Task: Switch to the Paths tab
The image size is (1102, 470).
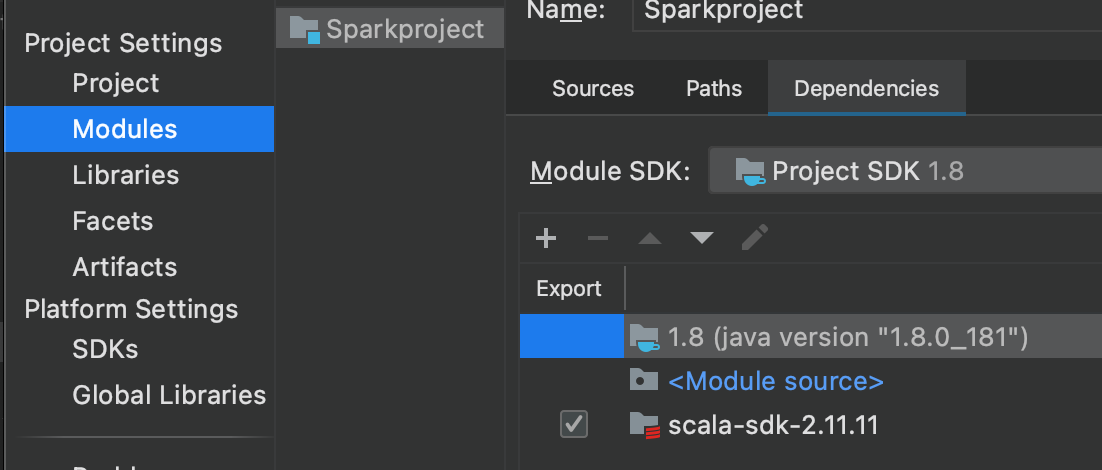Action: 714,89
